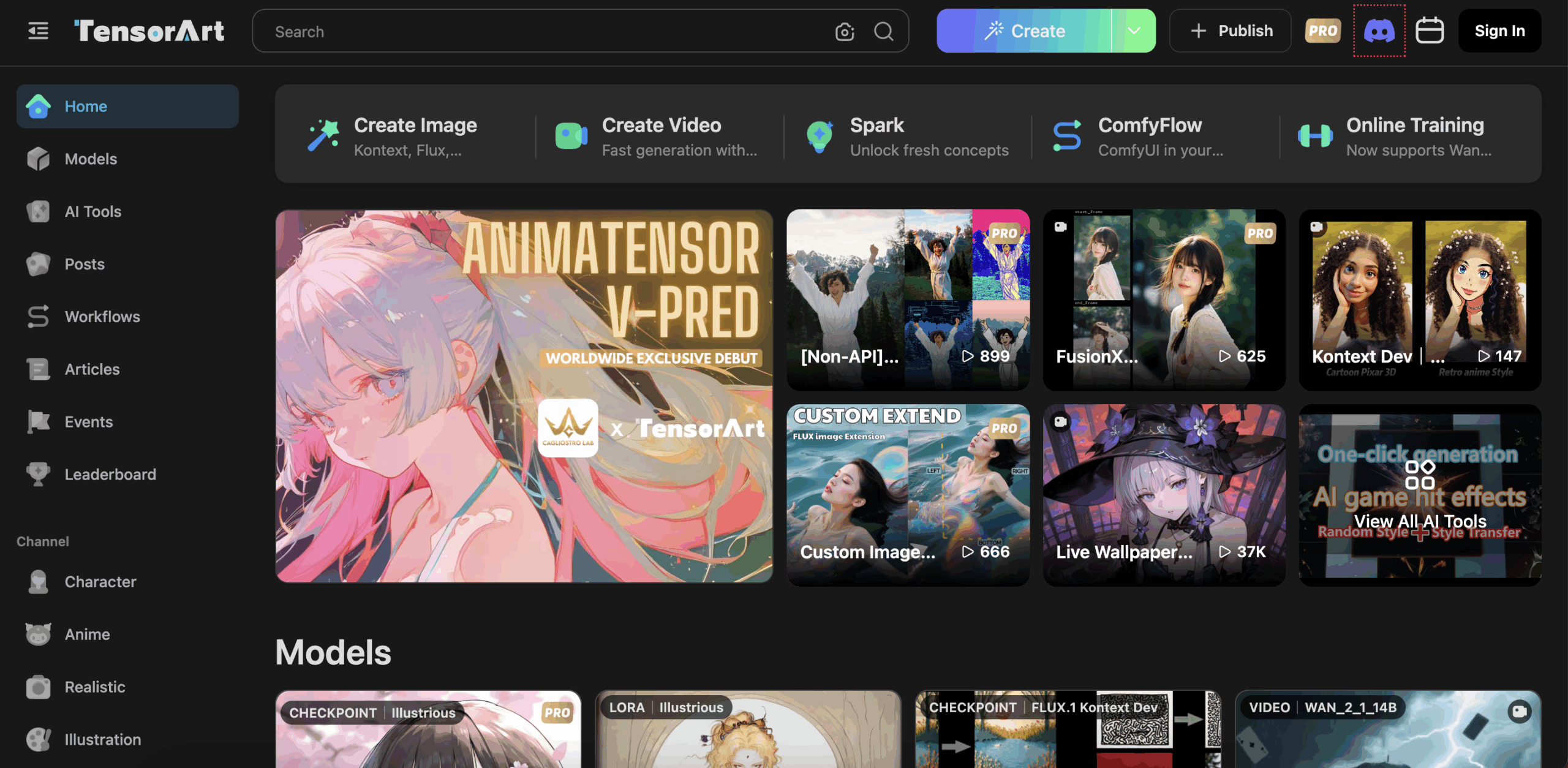The width and height of the screenshot is (1568, 768).
Task: Select Workflows in the sidebar
Action: pyautogui.click(x=102, y=317)
